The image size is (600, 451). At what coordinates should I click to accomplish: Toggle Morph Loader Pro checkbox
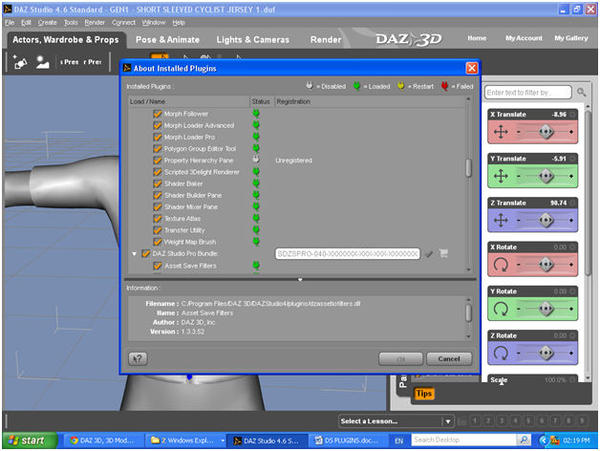157,137
